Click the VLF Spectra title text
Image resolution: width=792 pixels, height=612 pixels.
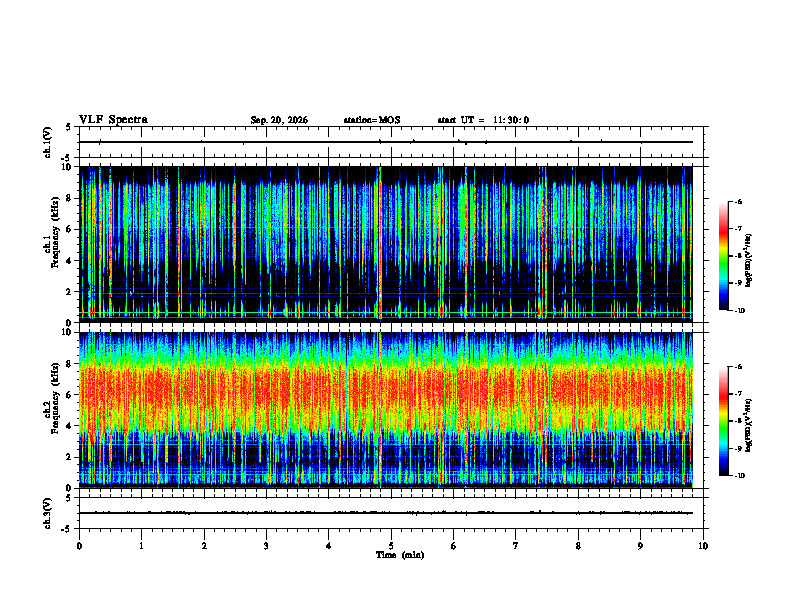pyautogui.click(x=113, y=120)
